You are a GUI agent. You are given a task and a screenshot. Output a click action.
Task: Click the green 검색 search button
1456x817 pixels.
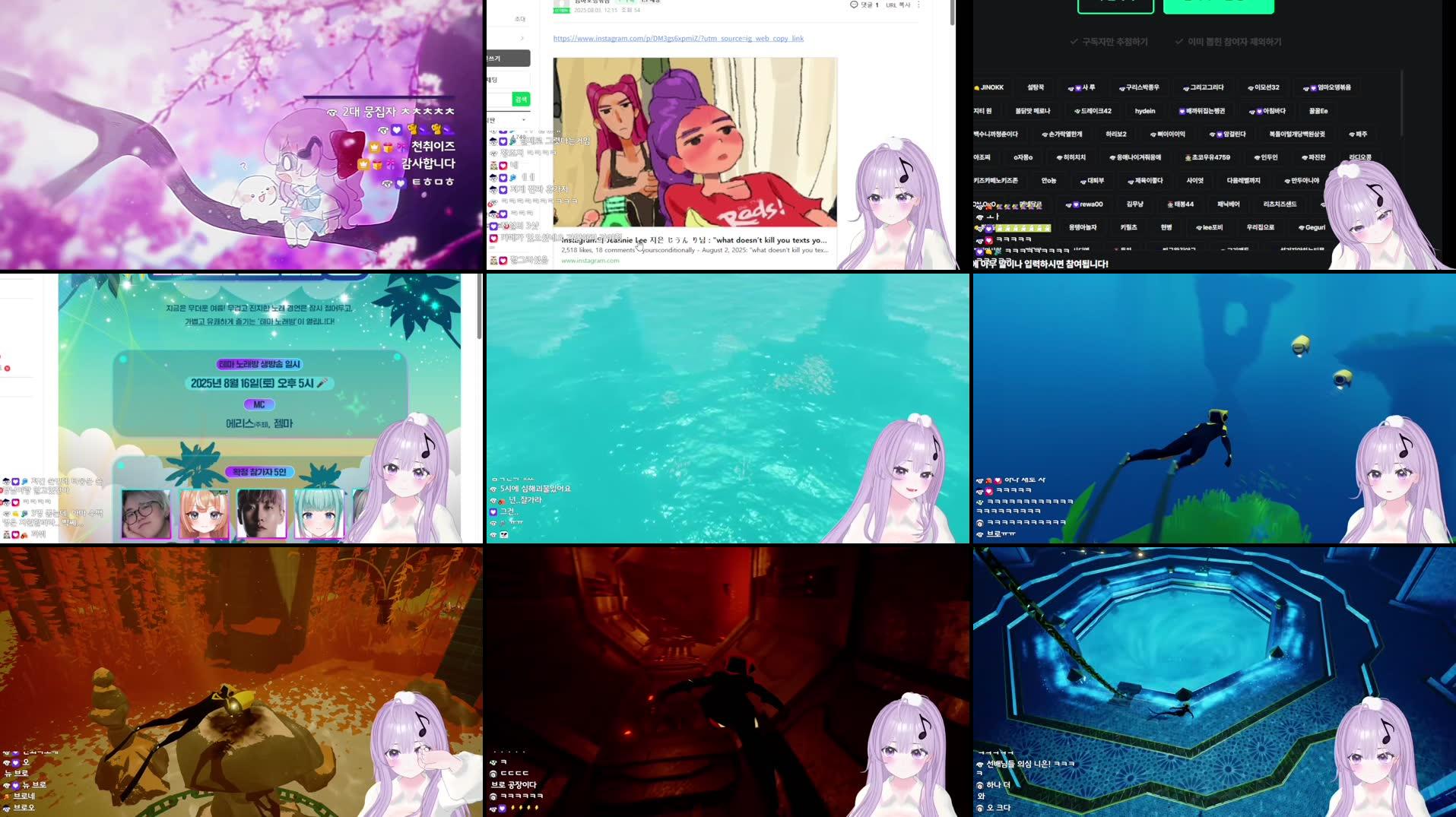tap(521, 100)
